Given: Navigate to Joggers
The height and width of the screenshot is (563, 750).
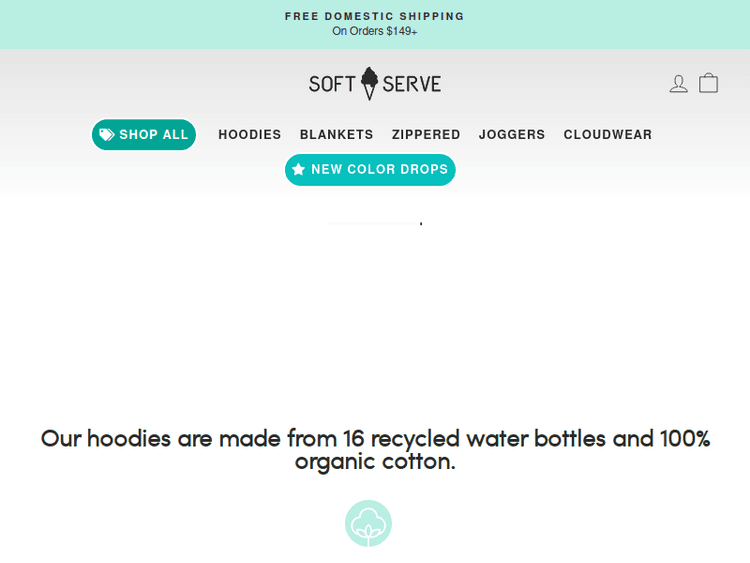Looking at the screenshot, I should (512, 135).
